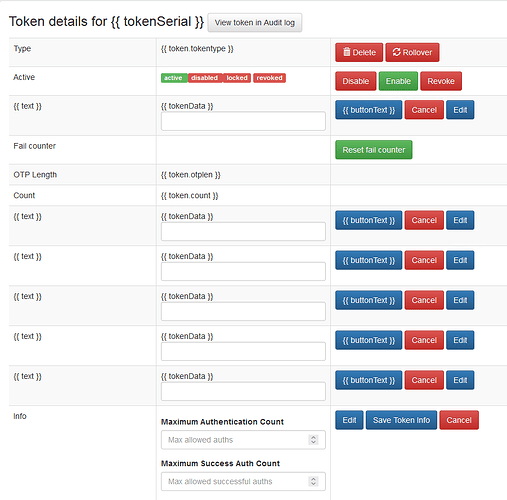Viewport: 507px width, 500px height.
Task: Click Edit in the Info row
Action: click(x=349, y=420)
